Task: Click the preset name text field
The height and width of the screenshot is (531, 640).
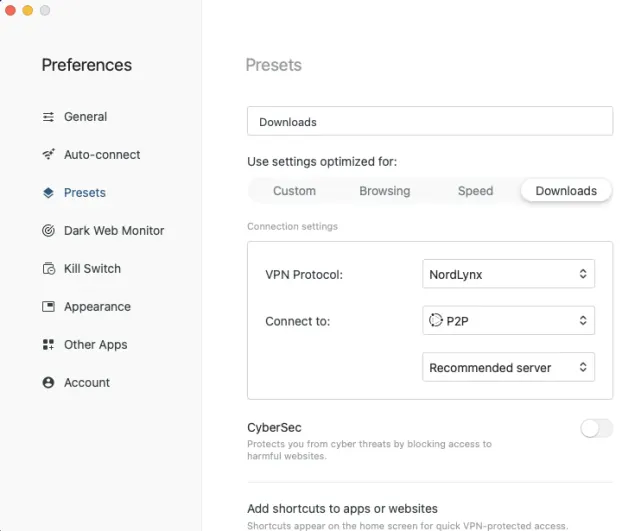Action: (429, 122)
